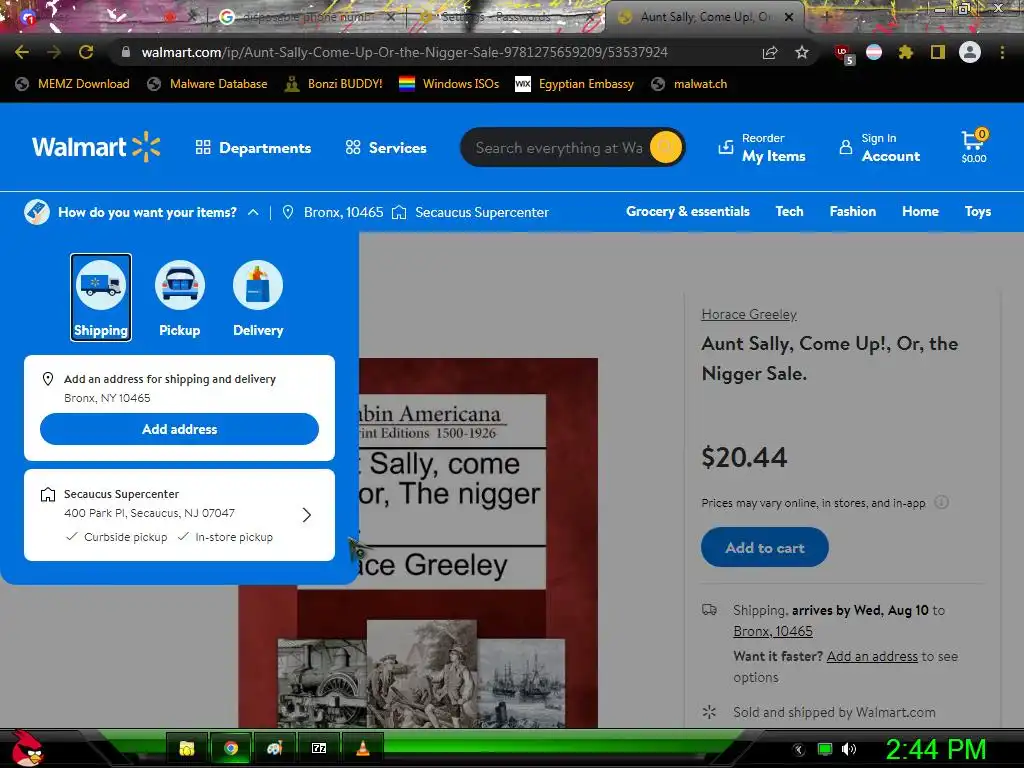Toggle the browser side panel icon
Image resolution: width=1024 pixels, height=768 pixels.
938,52
